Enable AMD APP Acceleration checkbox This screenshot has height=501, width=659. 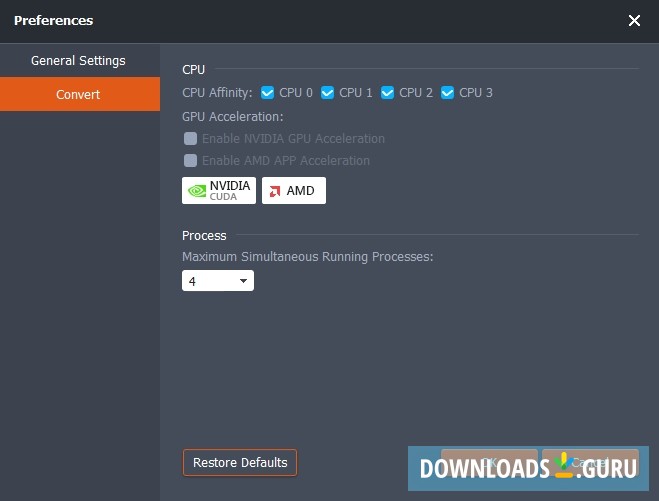(190, 160)
